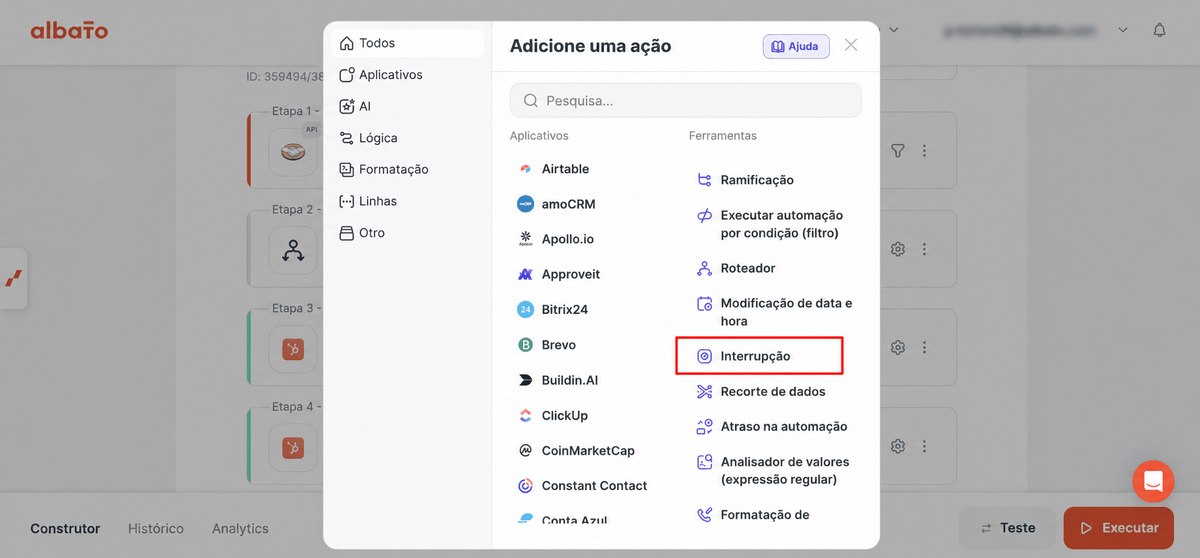Screen dimensions: 1200x558
Task: Click the Apollo.io app icon
Action: pos(525,239)
